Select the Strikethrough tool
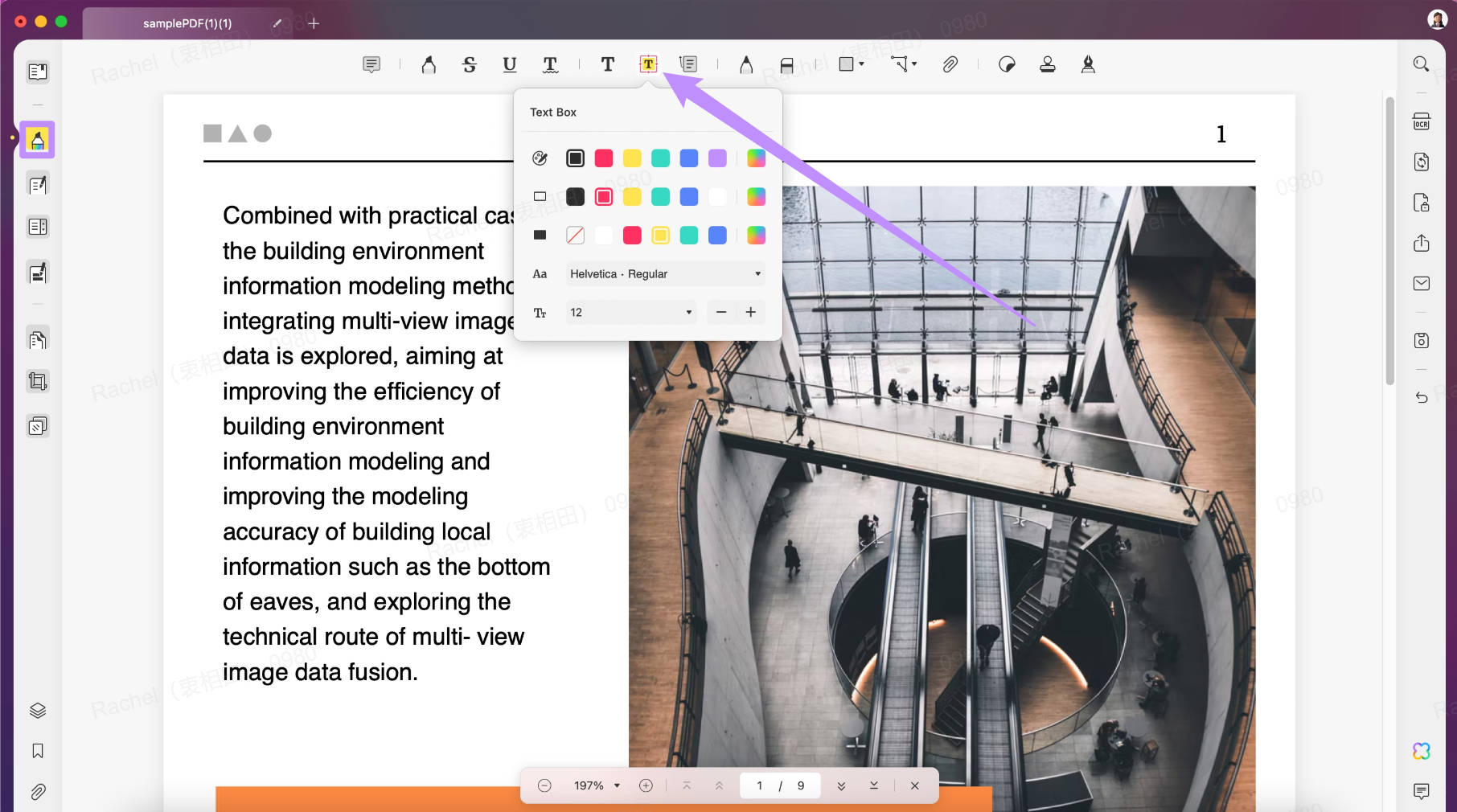 [470, 64]
